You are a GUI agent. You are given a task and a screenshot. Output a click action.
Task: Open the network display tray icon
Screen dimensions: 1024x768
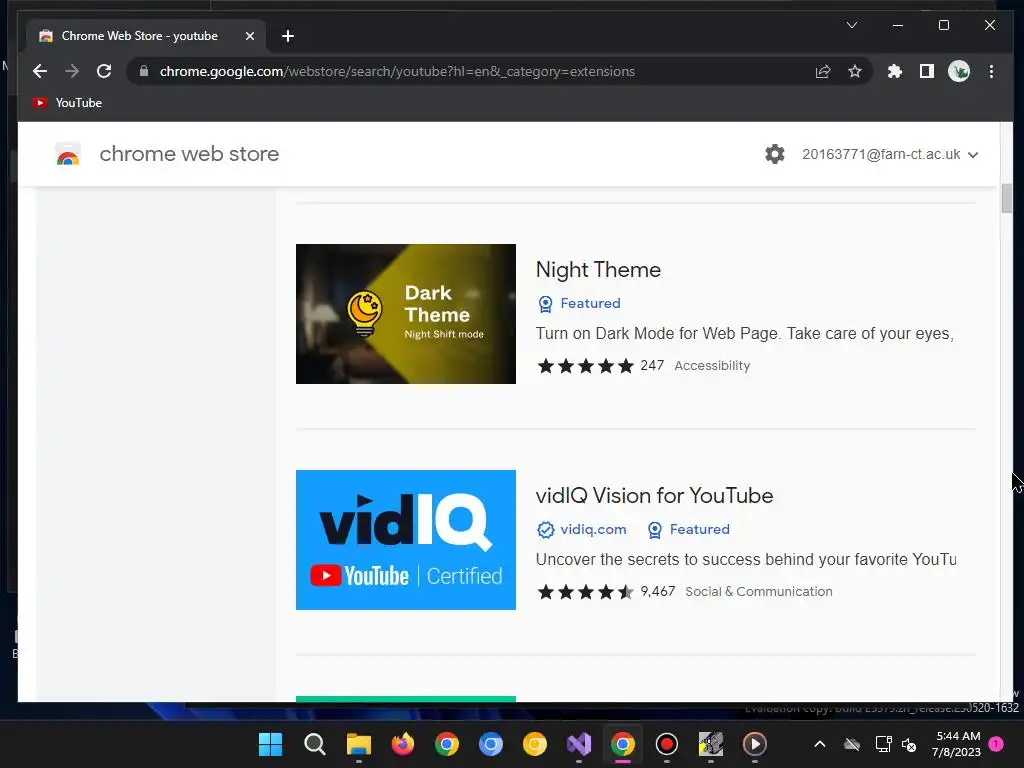point(883,744)
